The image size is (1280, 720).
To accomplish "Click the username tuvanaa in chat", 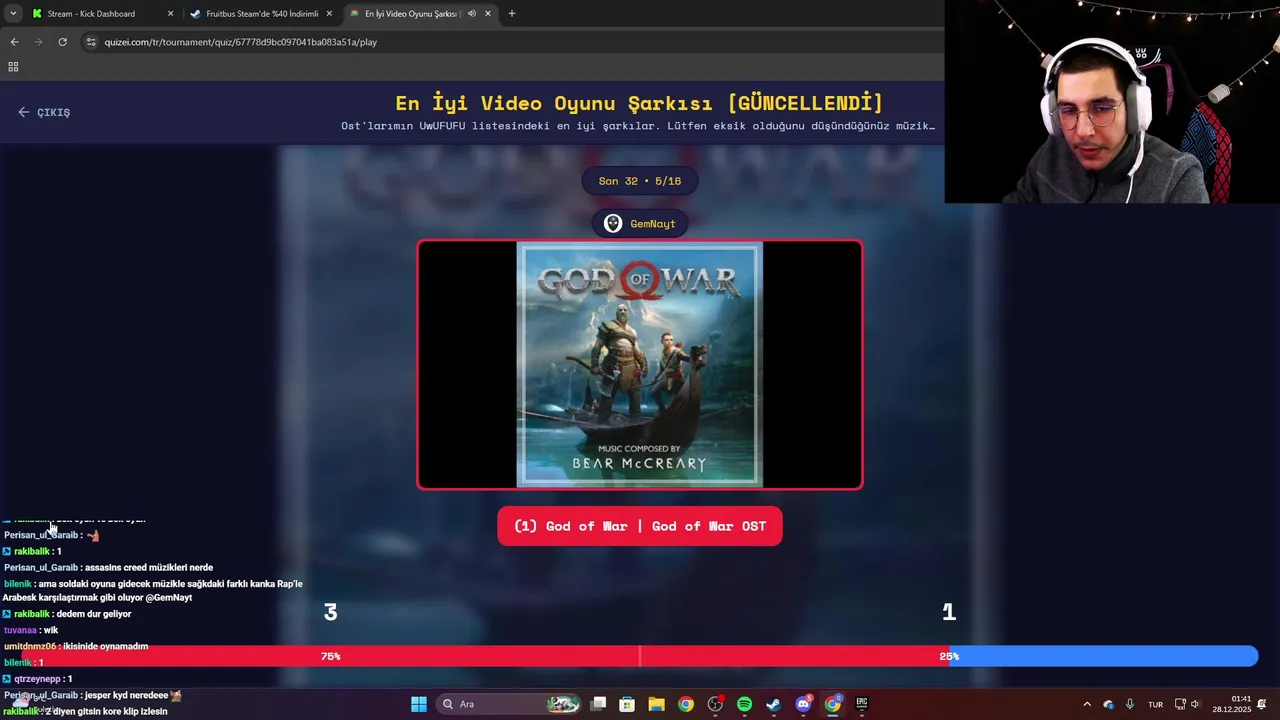I will point(21,630).
